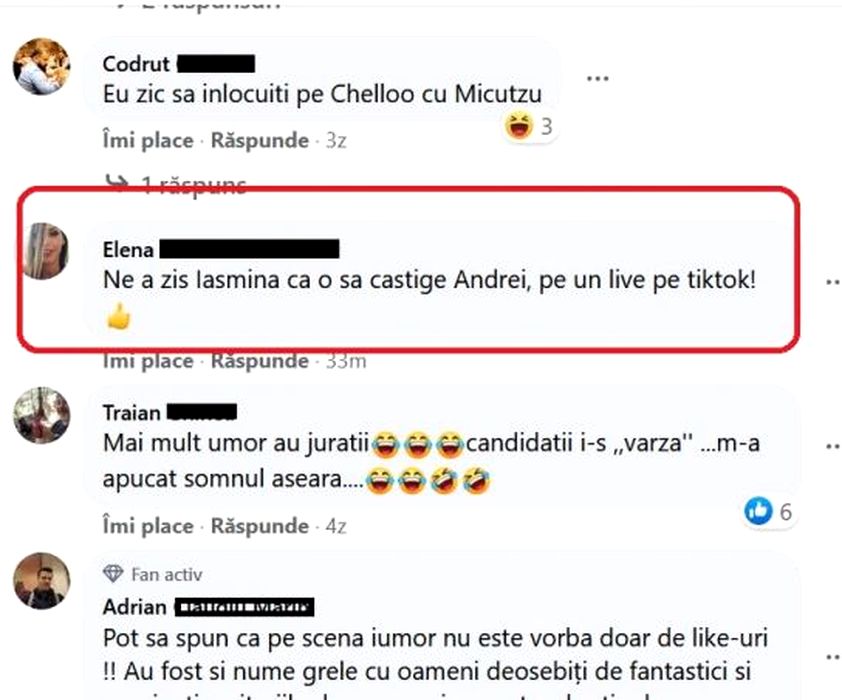Toggle "Îmi place" on Traian's comment
Image resolution: width=842 pixels, height=700 pixels.
pyautogui.click(x=147, y=526)
